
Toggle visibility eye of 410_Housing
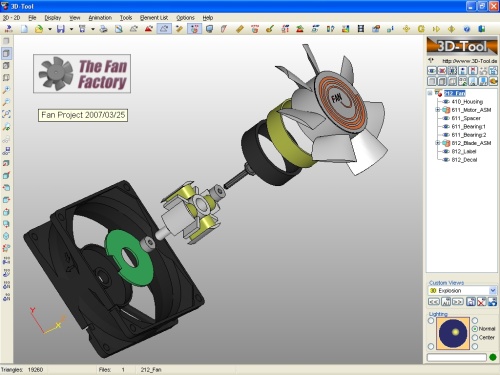(x=446, y=102)
